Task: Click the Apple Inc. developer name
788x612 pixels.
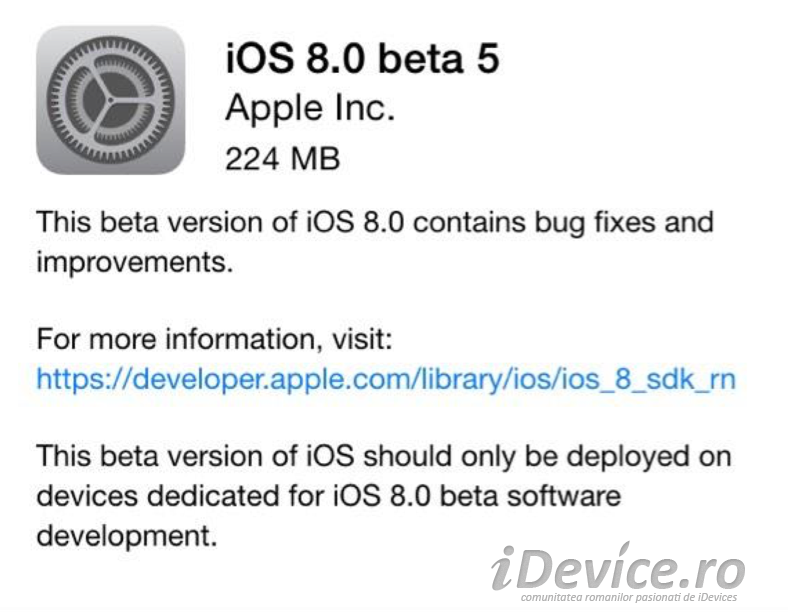Action: pos(310,108)
